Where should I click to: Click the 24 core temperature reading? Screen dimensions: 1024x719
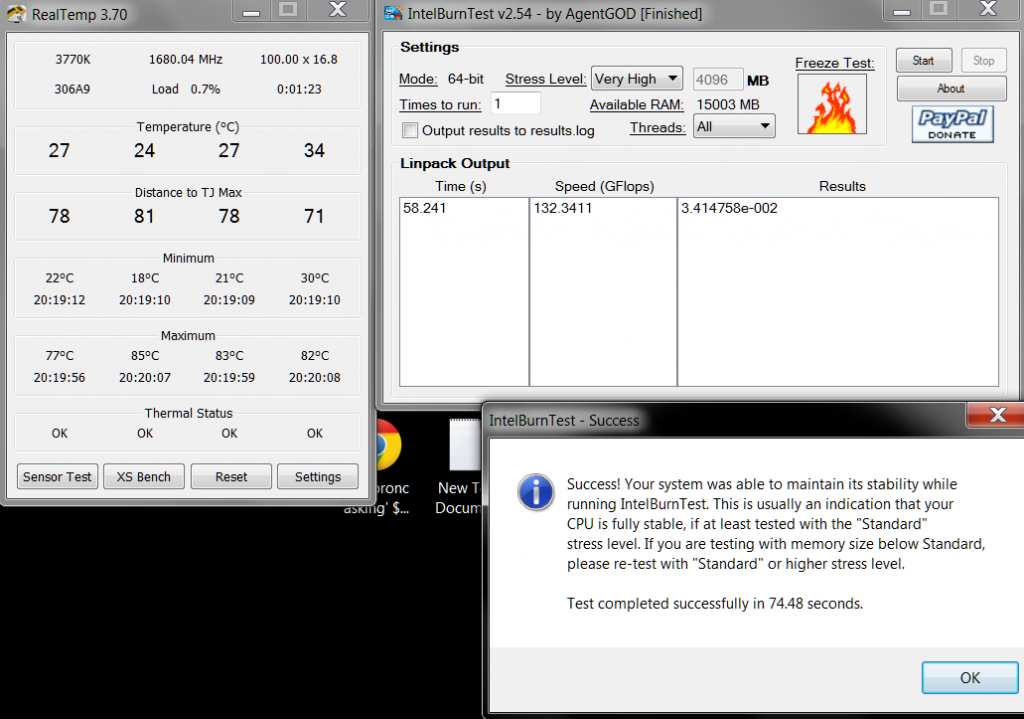(144, 151)
